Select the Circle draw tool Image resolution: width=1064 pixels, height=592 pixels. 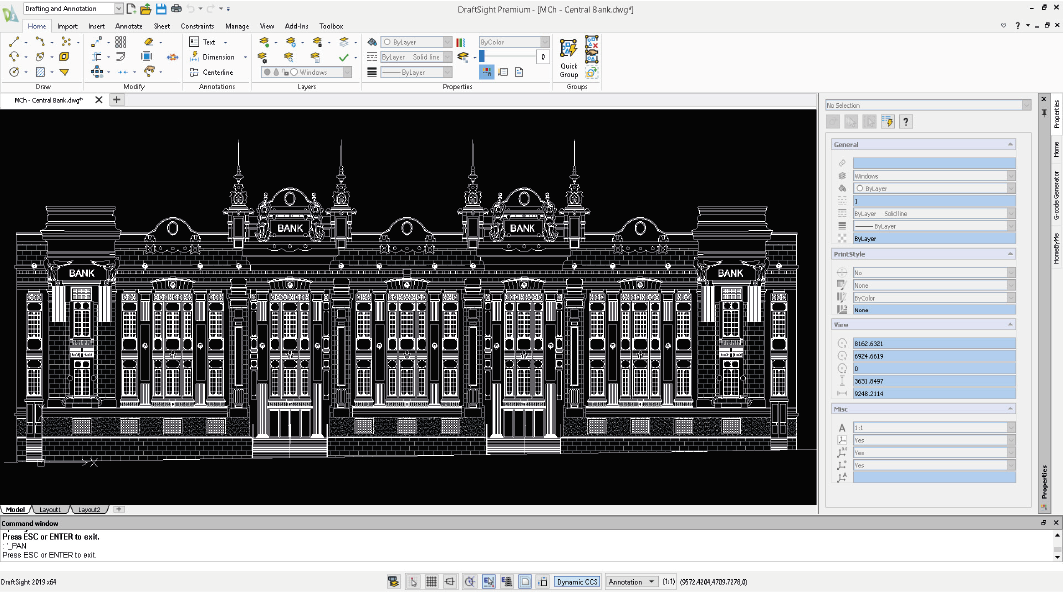14,72
